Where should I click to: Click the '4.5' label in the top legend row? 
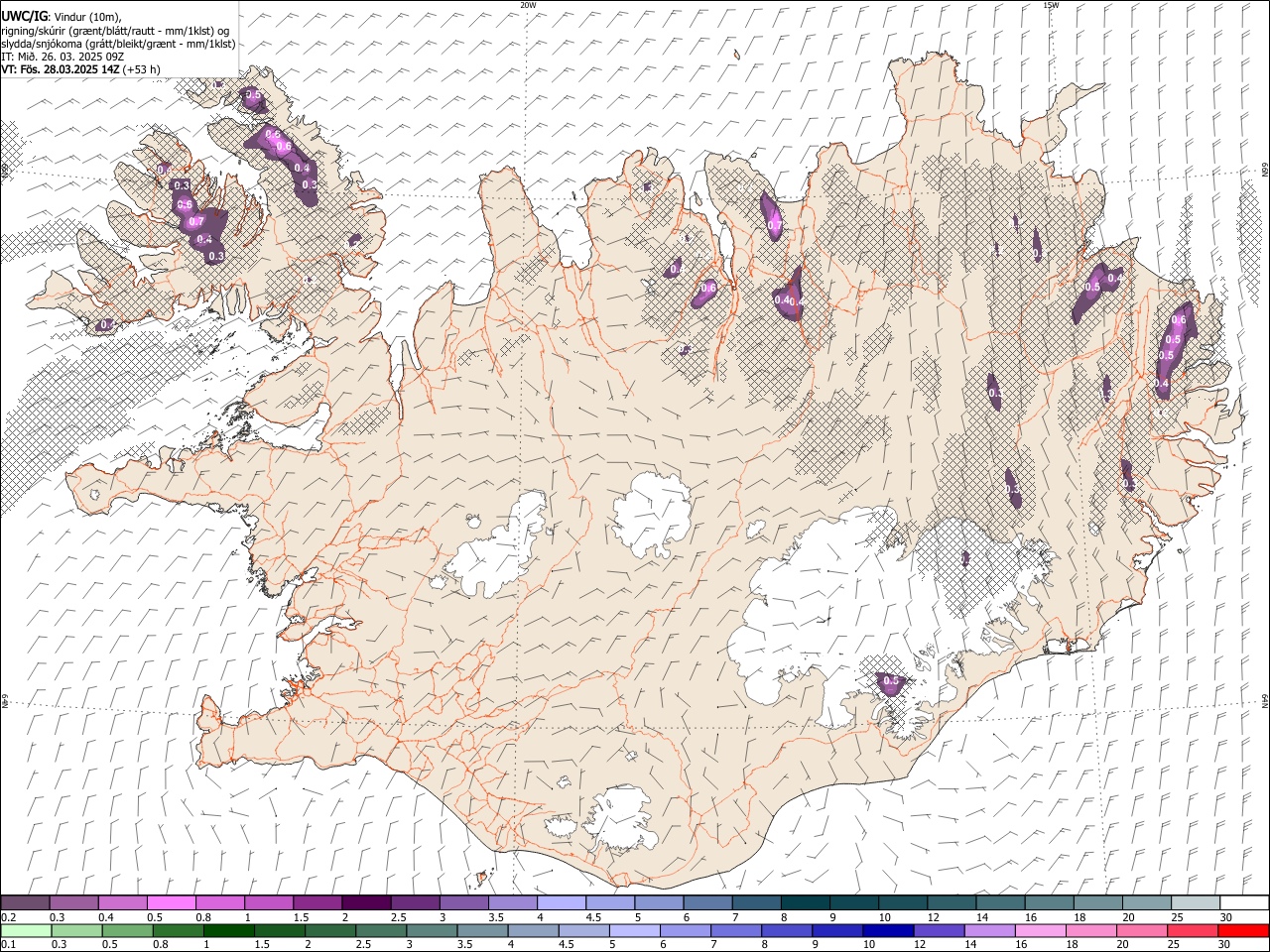[593, 918]
